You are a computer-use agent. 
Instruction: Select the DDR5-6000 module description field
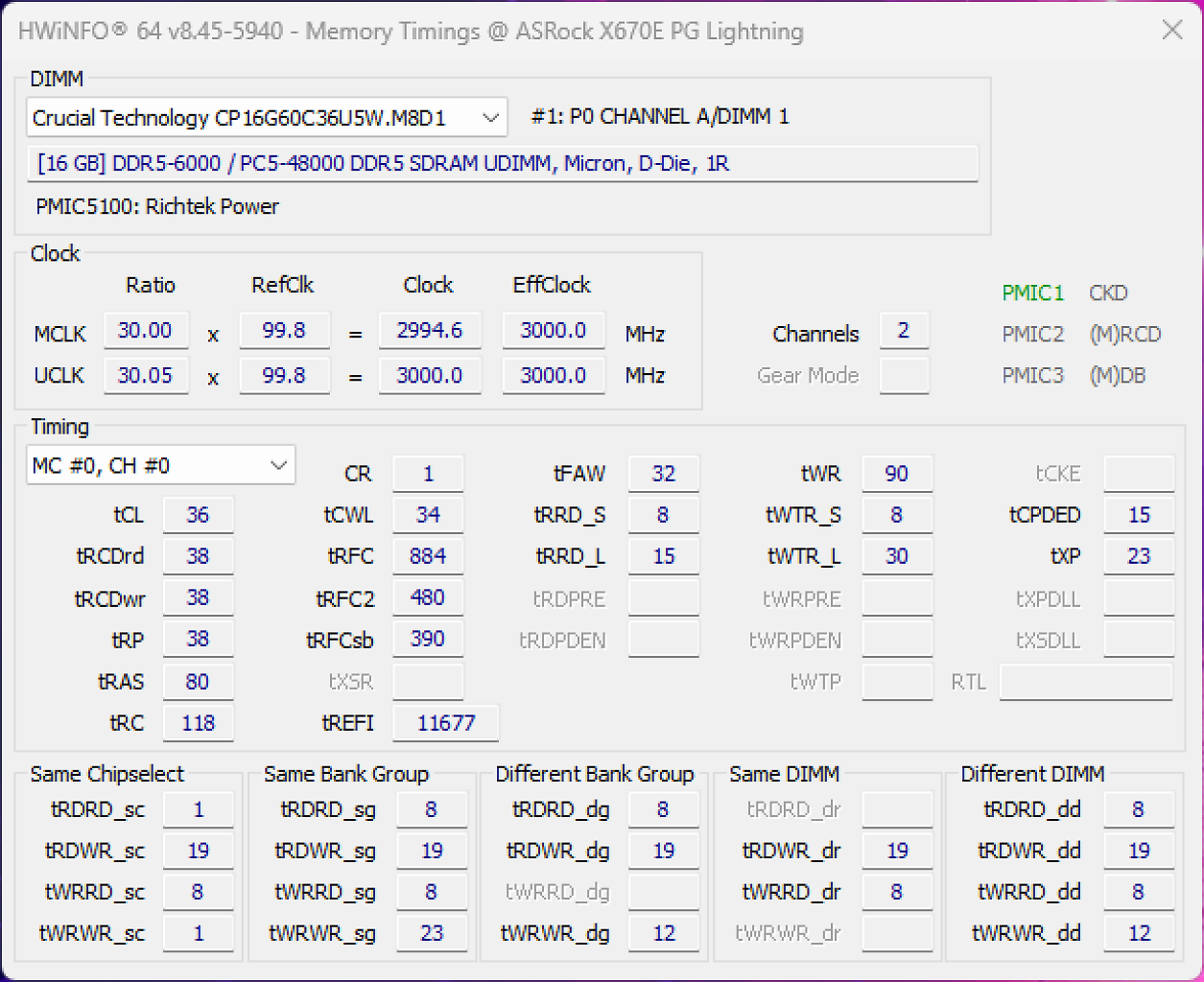tap(503, 163)
